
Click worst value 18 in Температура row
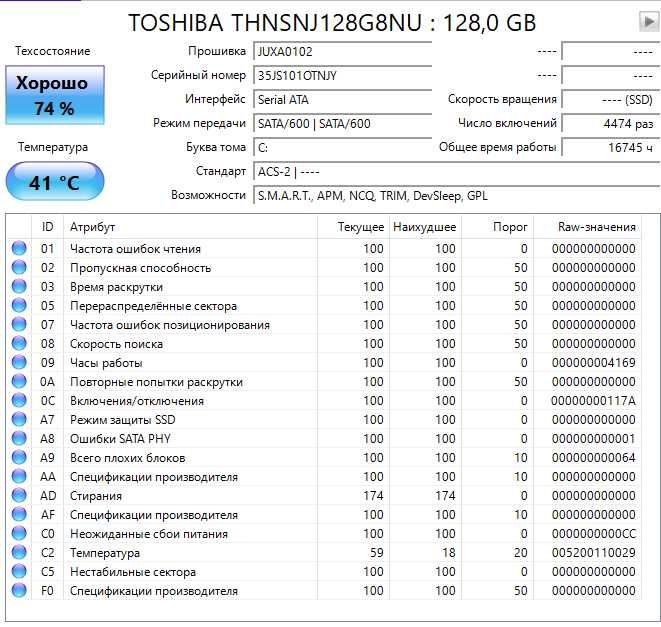pyautogui.click(x=449, y=553)
